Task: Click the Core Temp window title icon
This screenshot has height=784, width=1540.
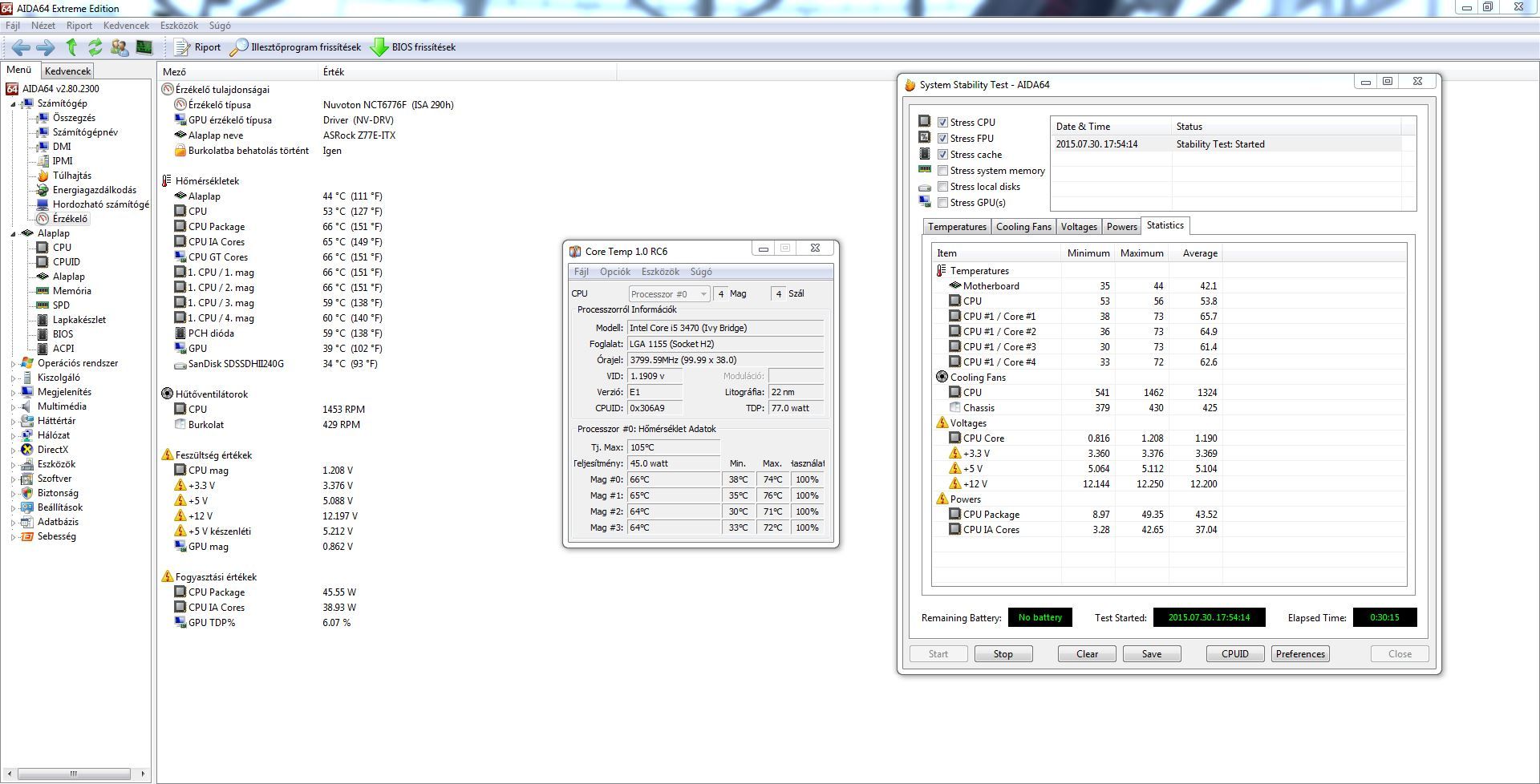Action: 574,251
